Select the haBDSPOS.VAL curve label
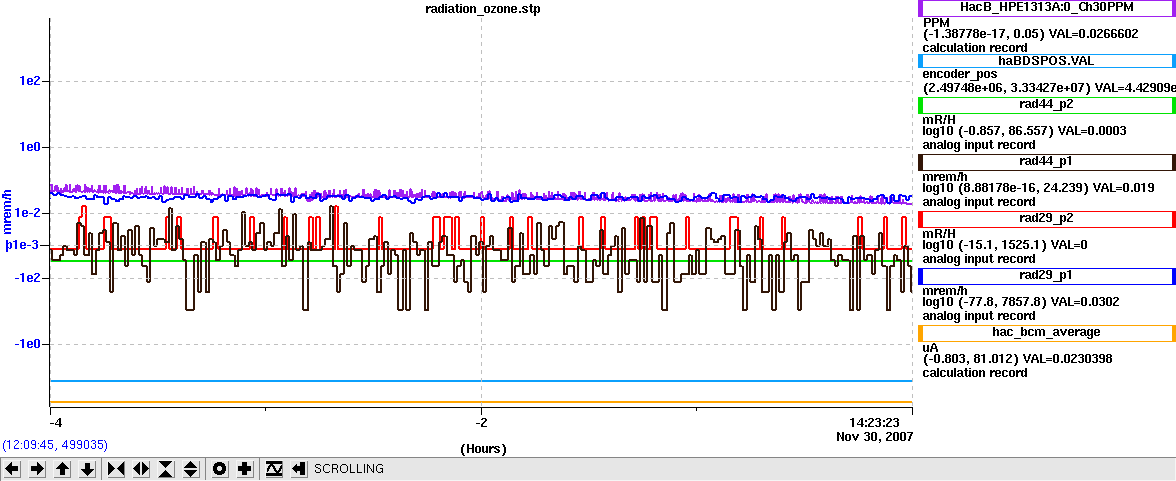Screen dimensions: 1176x481 [1046, 61]
